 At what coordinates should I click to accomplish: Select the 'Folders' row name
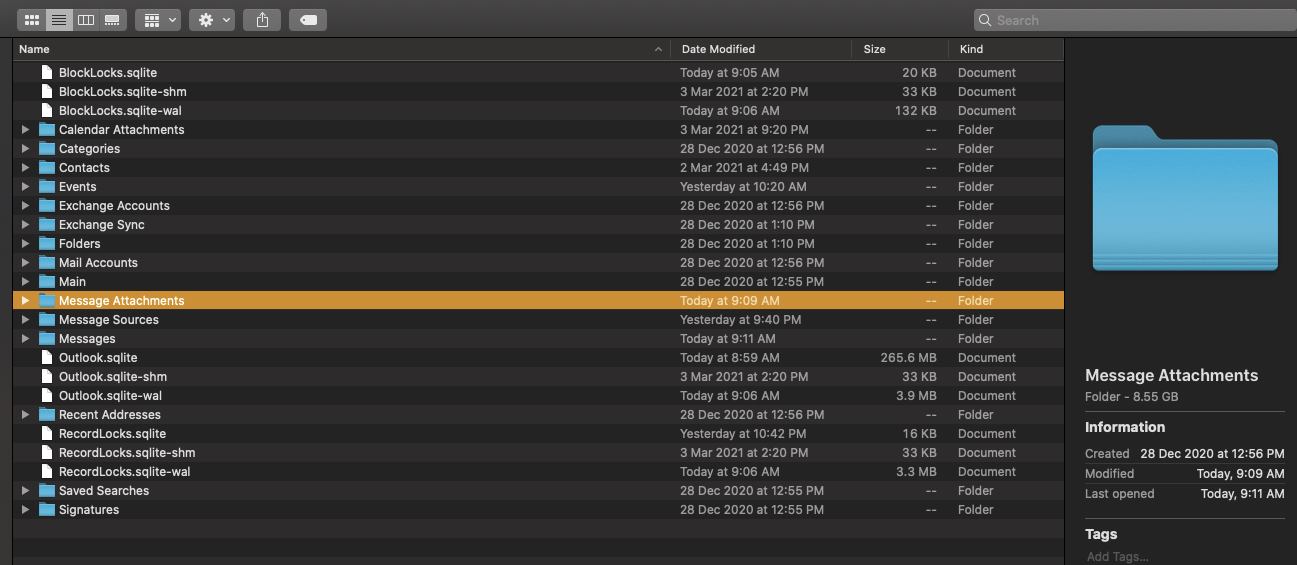[x=80, y=244]
